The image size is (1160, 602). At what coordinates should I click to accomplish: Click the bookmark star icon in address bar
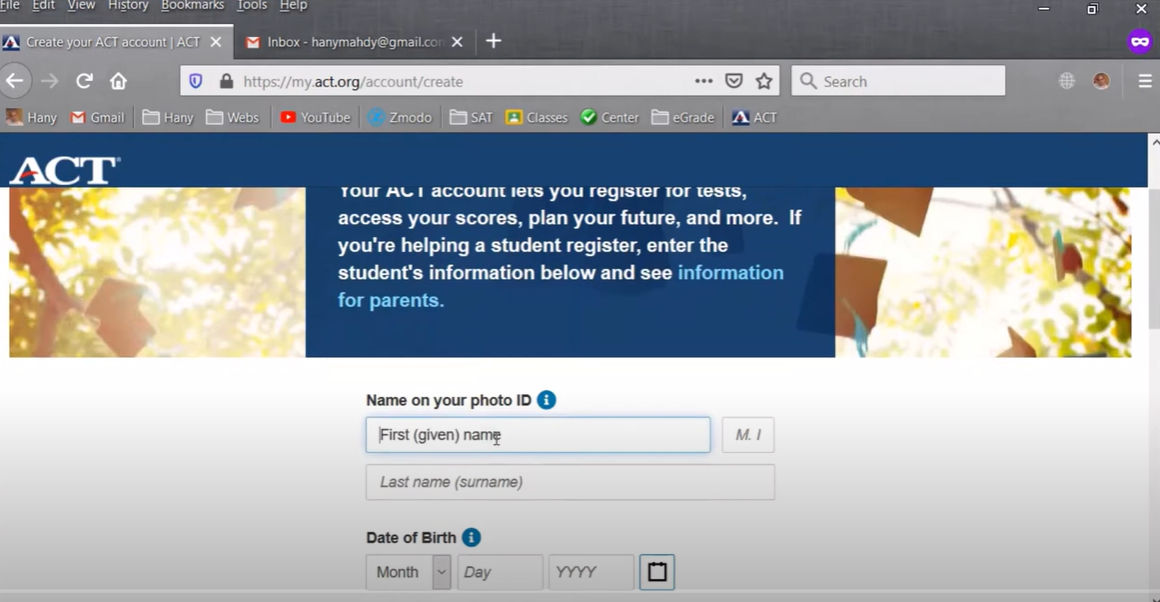click(764, 81)
